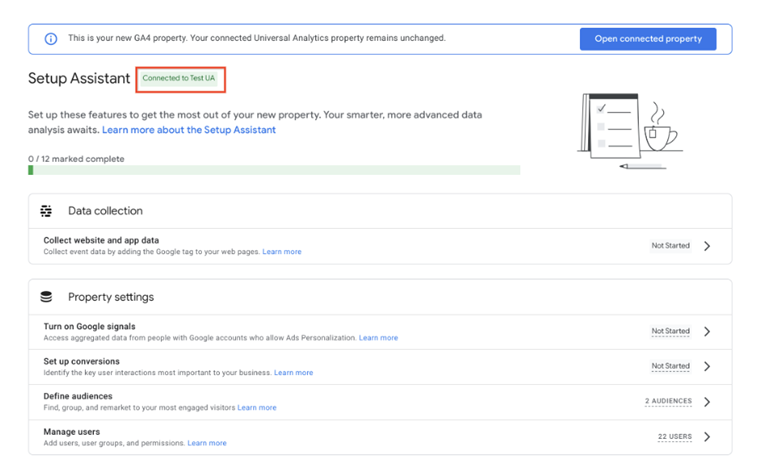Click the Connected to Test UA badge
780x465 pixels.
pyautogui.click(x=179, y=78)
